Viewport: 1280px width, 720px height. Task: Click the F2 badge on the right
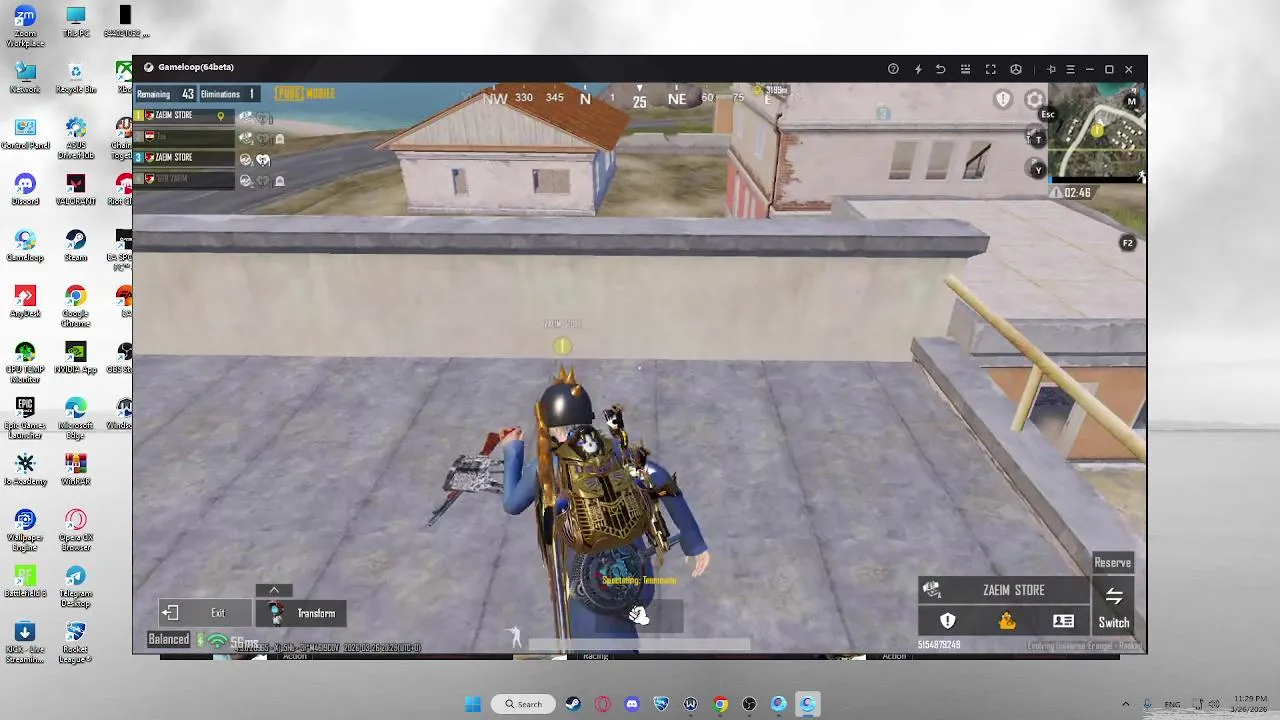point(1127,243)
